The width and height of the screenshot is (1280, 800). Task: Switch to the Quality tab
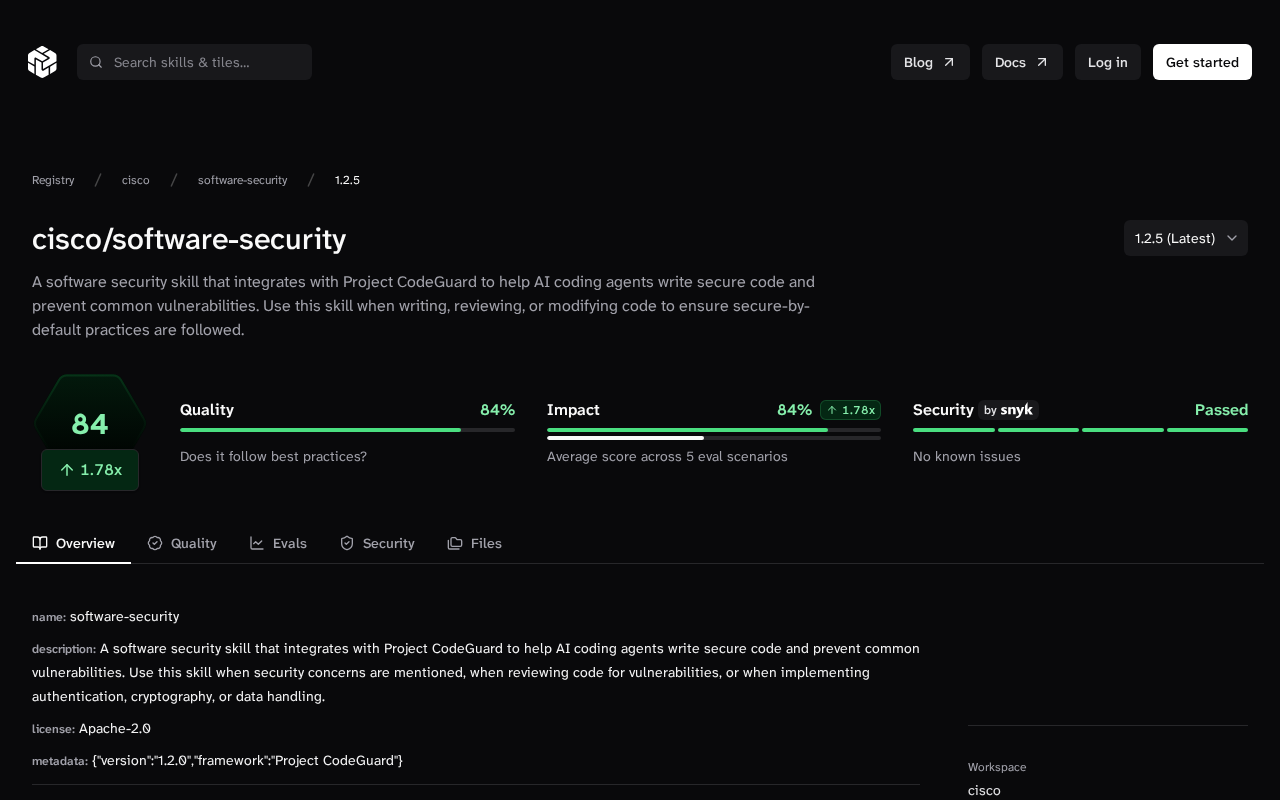tap(182, 543)
